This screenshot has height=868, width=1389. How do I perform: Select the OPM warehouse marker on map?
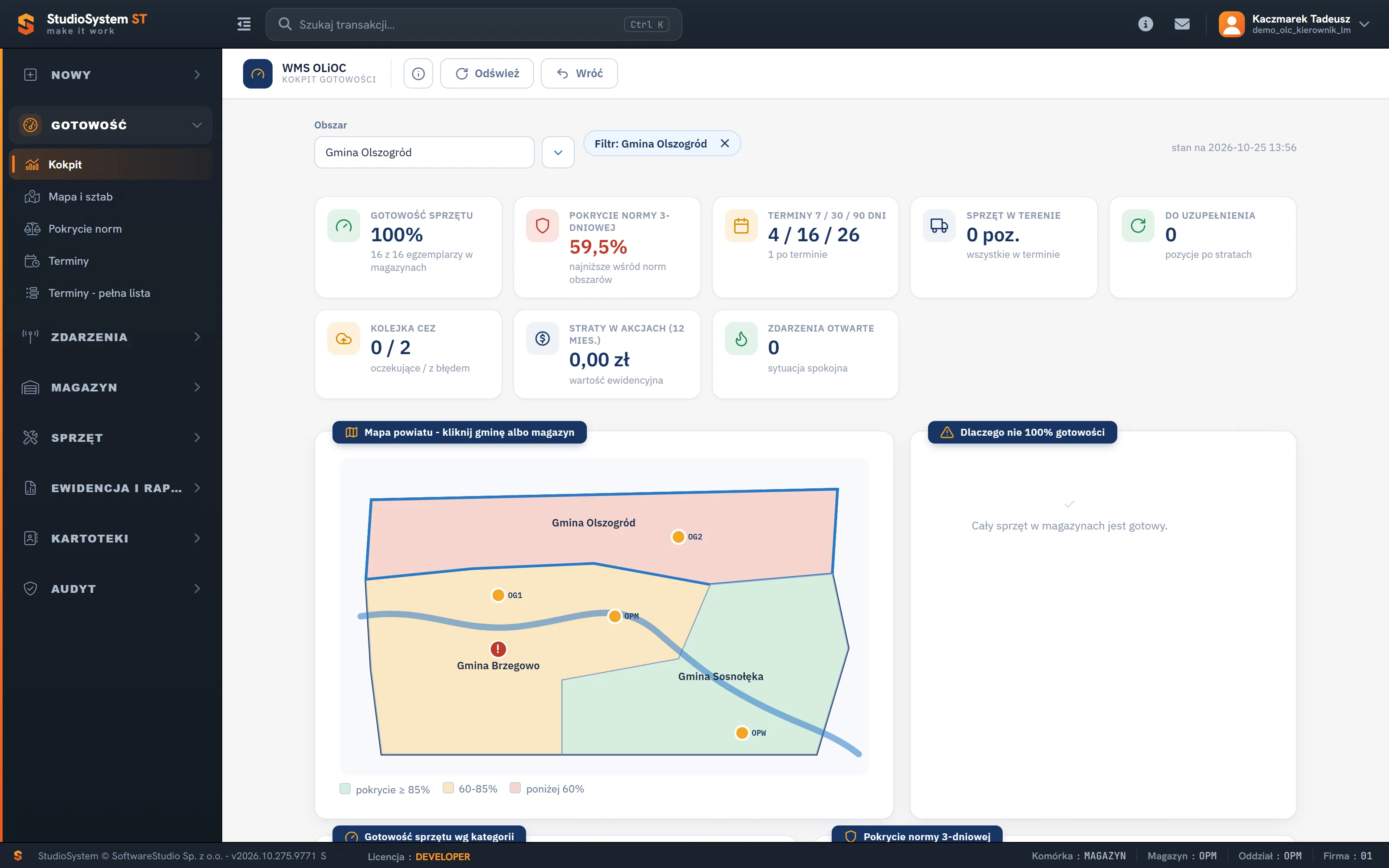pos(615,616)
